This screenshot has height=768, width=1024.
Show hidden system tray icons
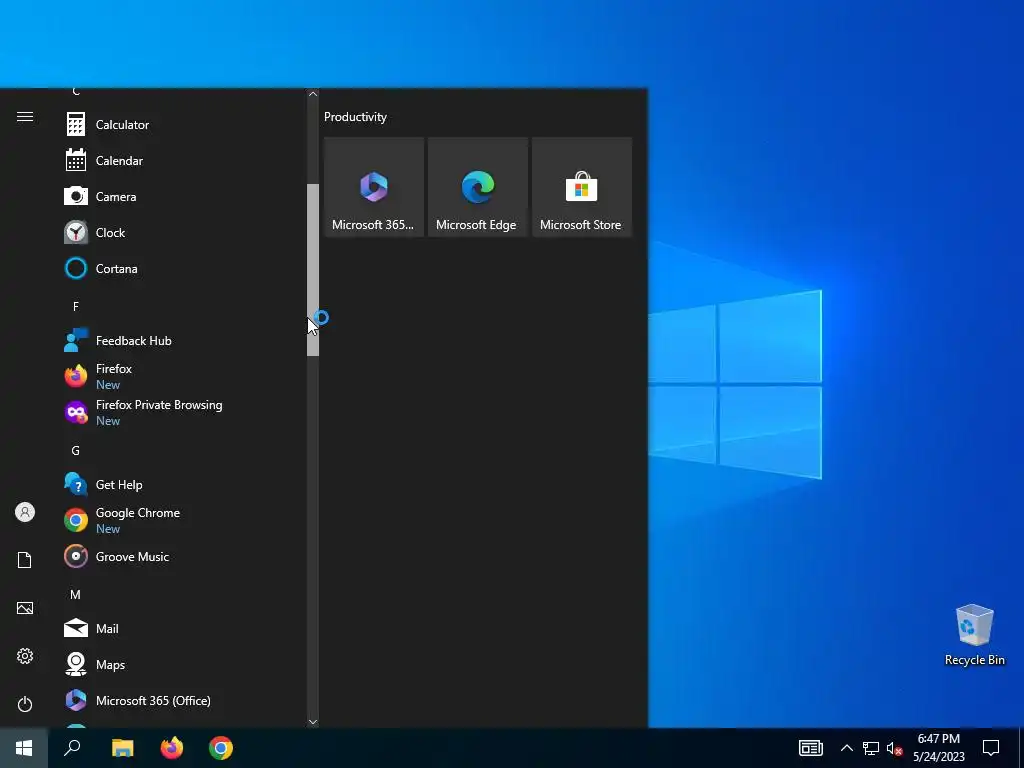tap(846, 748)
